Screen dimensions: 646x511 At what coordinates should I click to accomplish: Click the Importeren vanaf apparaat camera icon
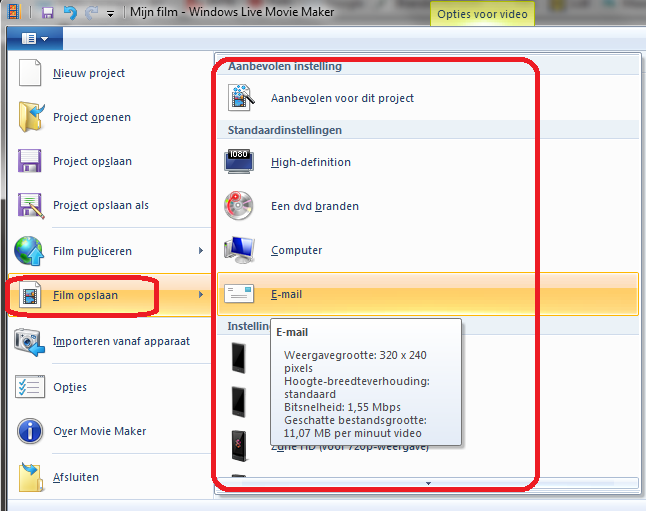pos(29,342)
